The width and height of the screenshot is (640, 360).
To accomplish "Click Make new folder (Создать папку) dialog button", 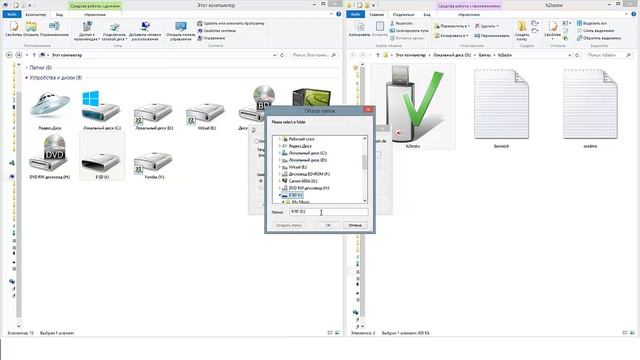I will [x=289, y=225].
